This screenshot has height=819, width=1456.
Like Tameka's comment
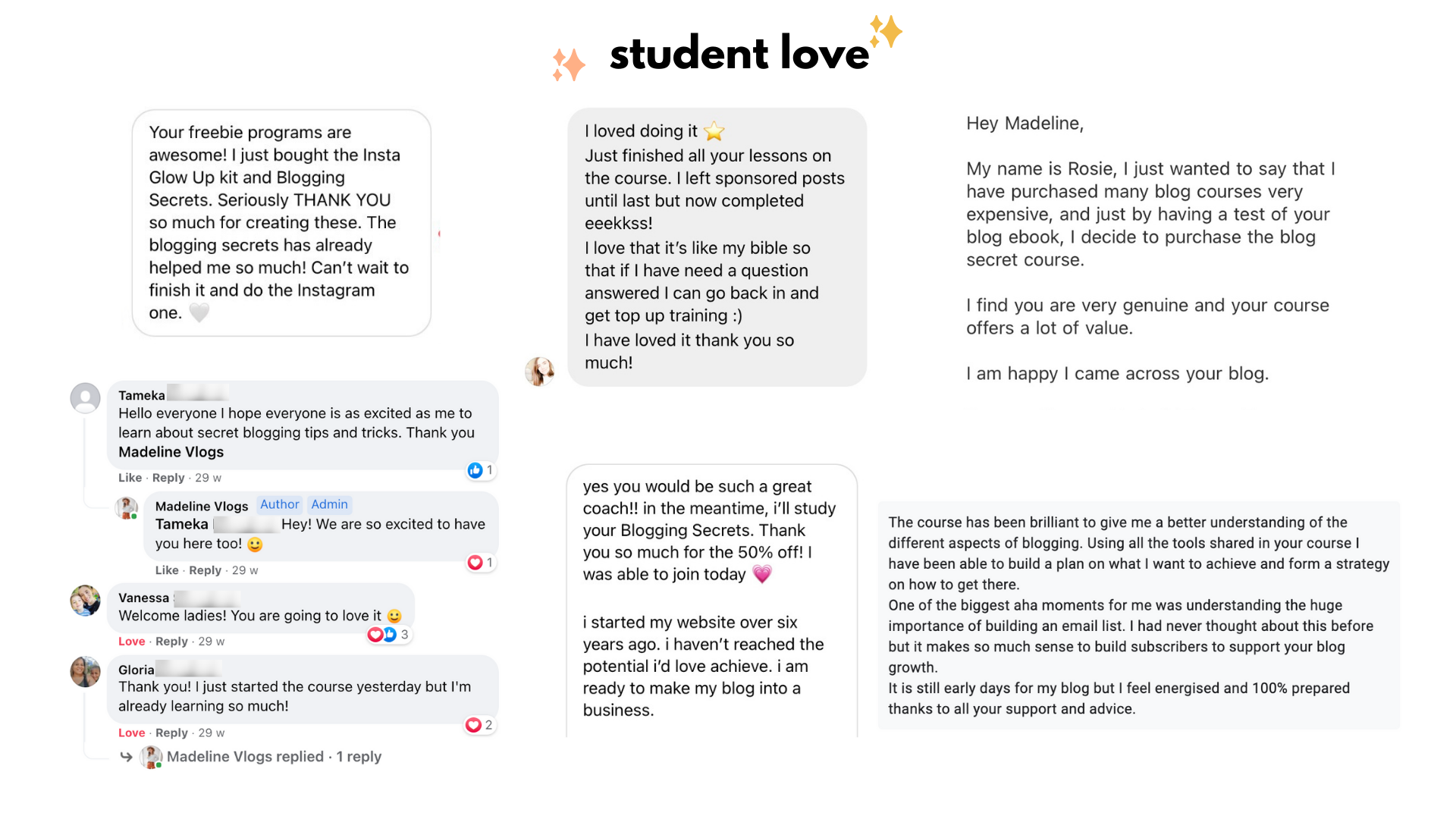coord(130,478)
